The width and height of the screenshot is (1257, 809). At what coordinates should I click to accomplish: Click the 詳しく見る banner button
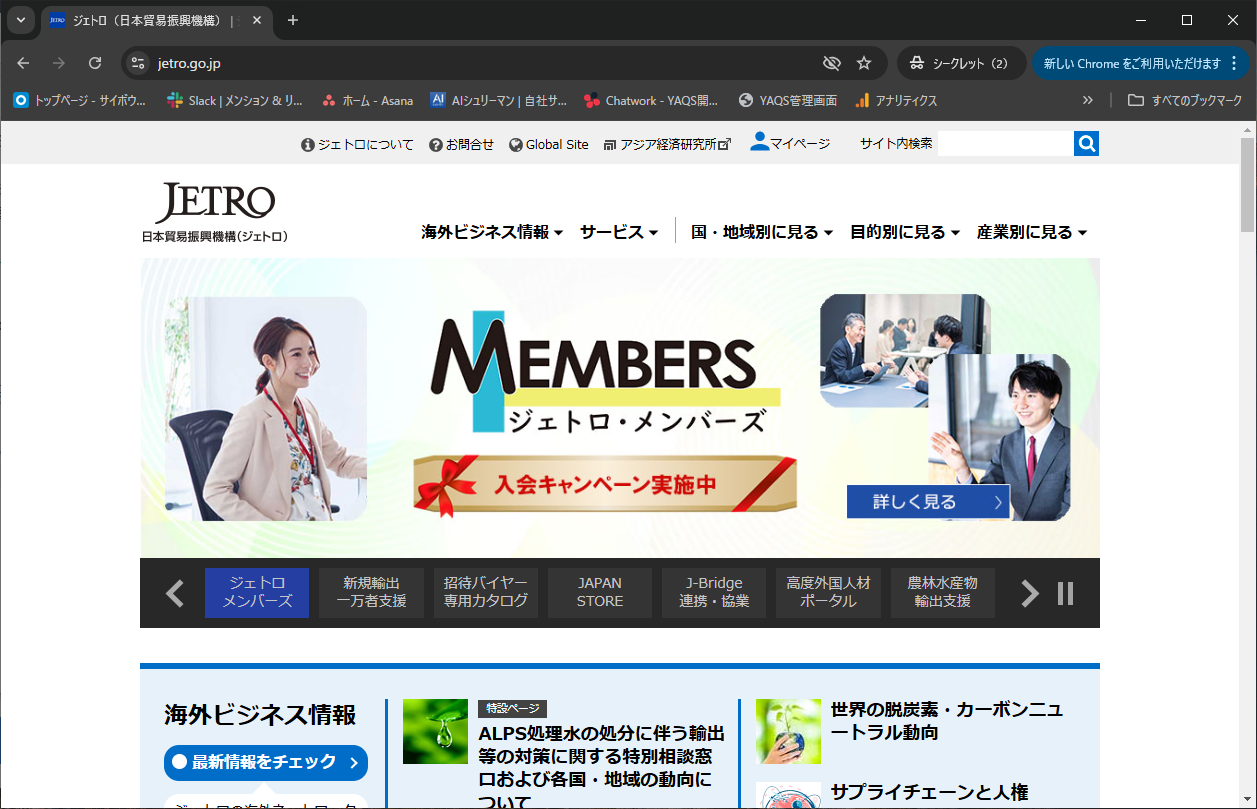click(x=928, y=502)
